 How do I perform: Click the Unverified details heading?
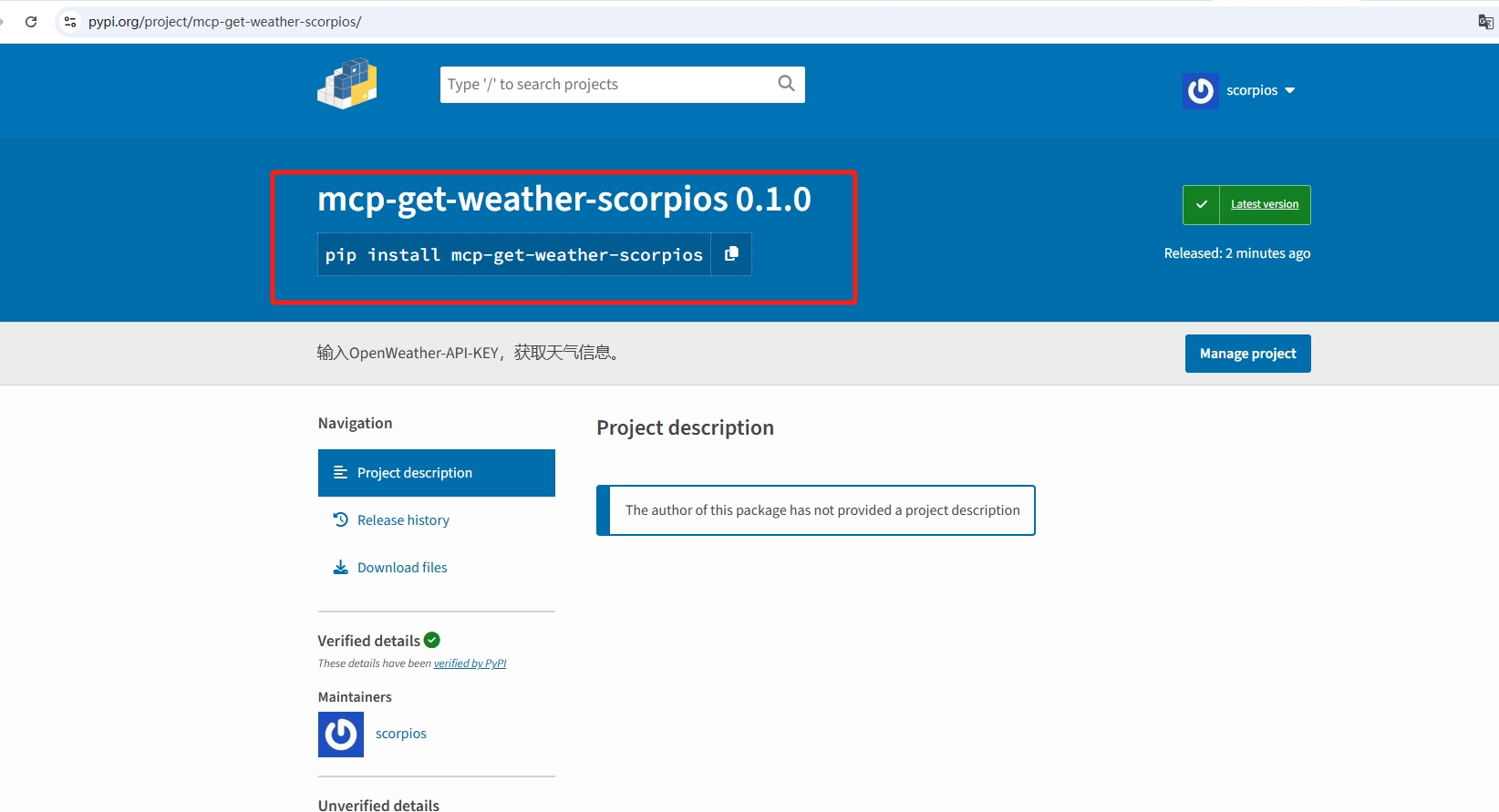pyautogui.click(x=378, y=806)
